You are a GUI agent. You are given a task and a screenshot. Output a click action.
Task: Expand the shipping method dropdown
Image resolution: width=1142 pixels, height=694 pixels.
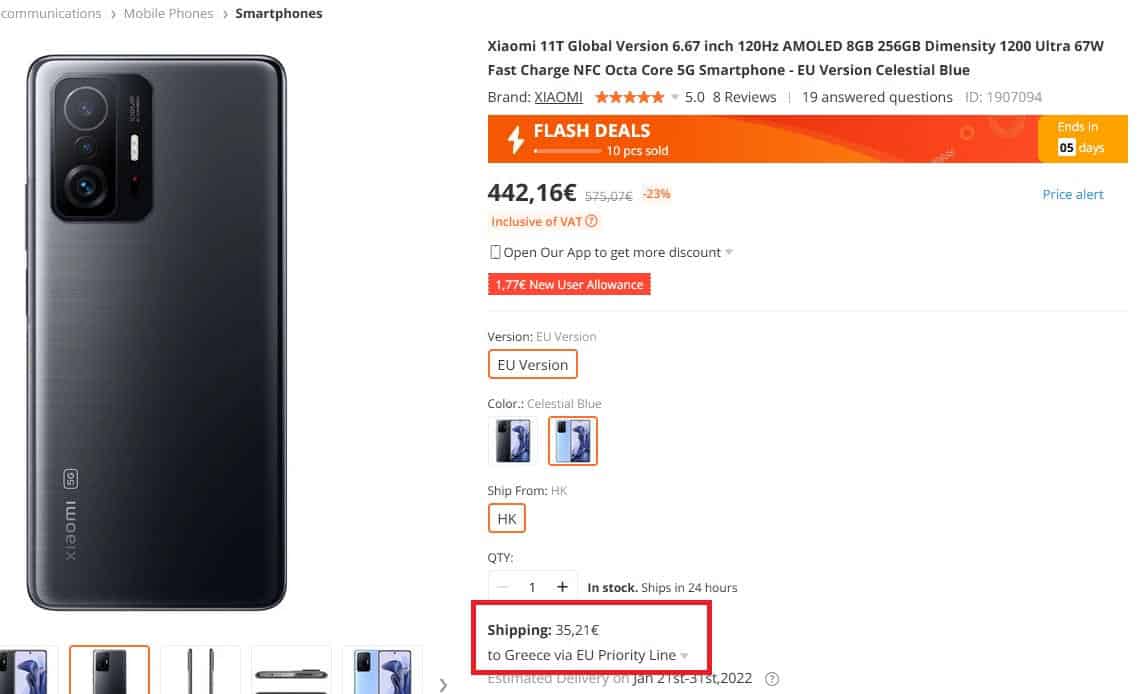point(685,656)
